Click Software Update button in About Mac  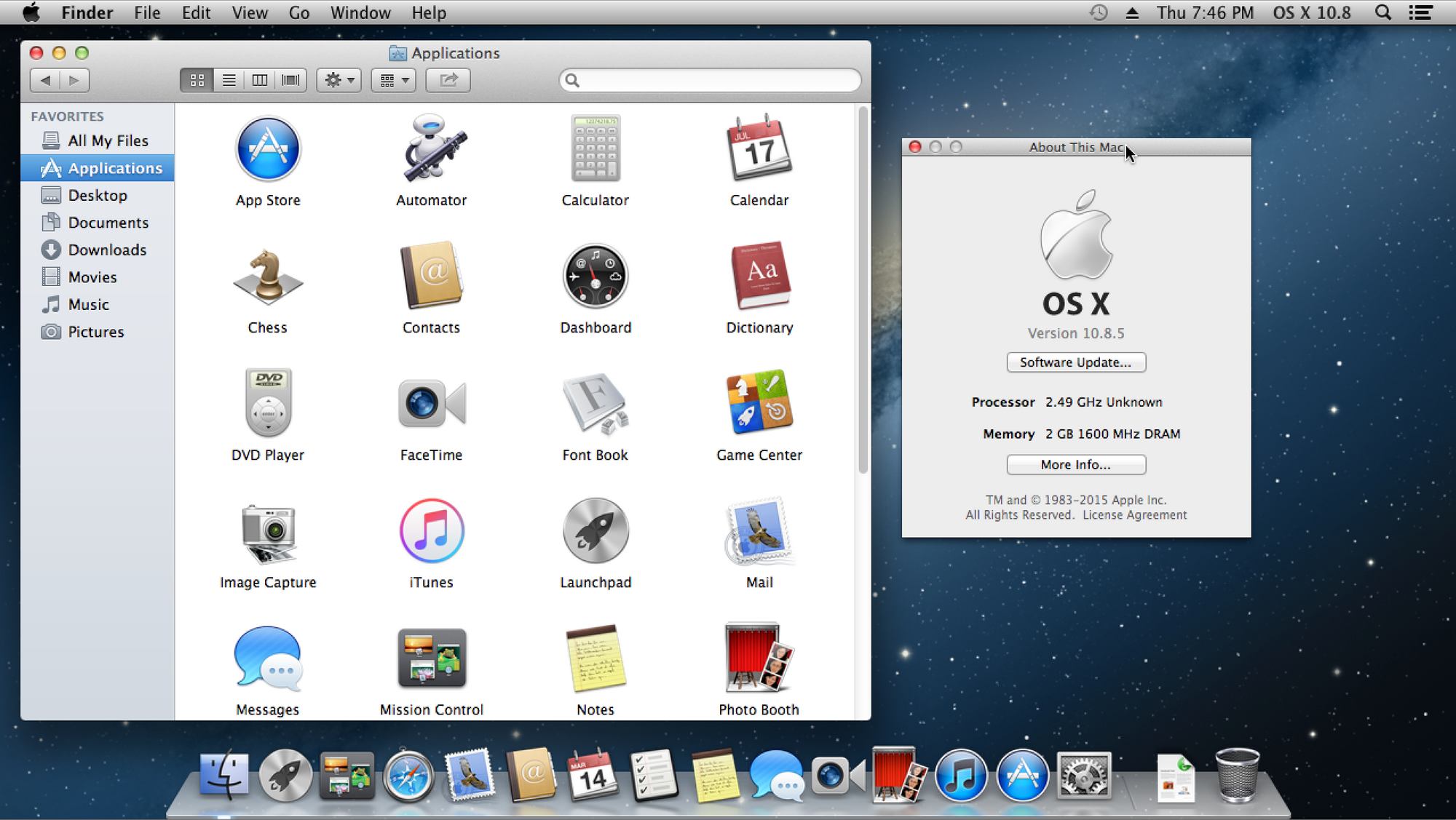[1075, 362]
